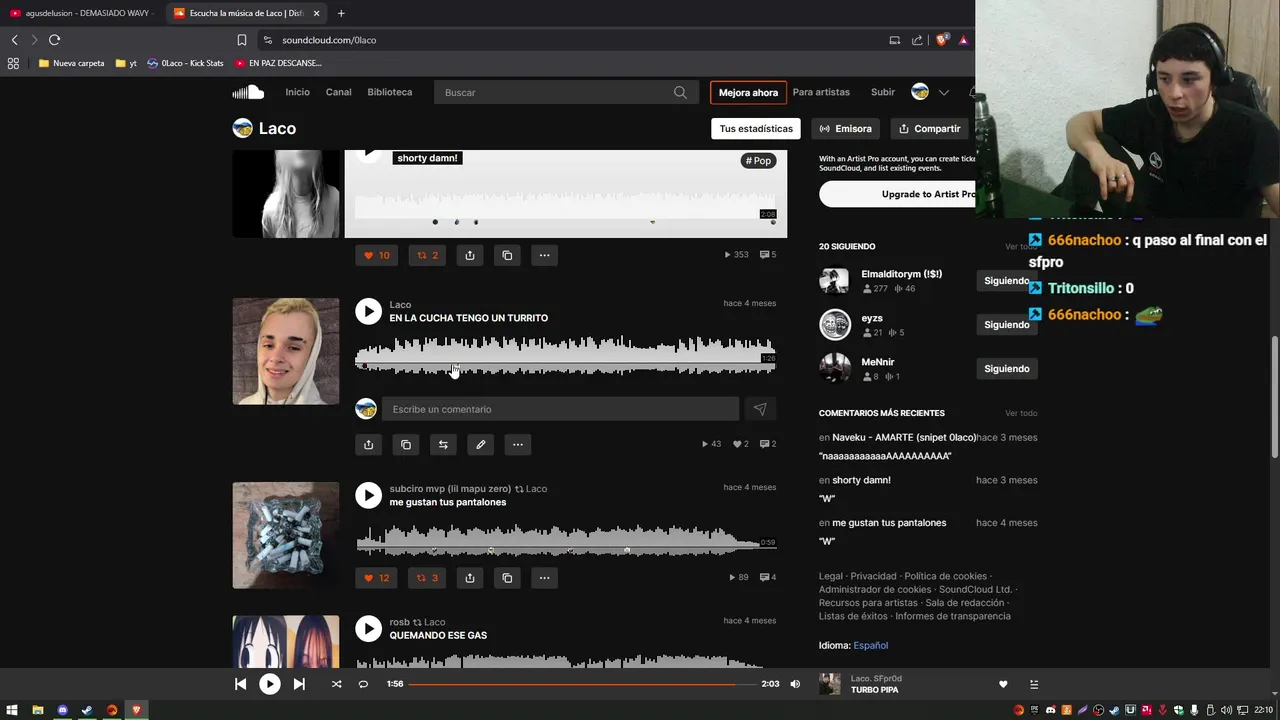Skip to previous track in player bar

pos(240,684)
